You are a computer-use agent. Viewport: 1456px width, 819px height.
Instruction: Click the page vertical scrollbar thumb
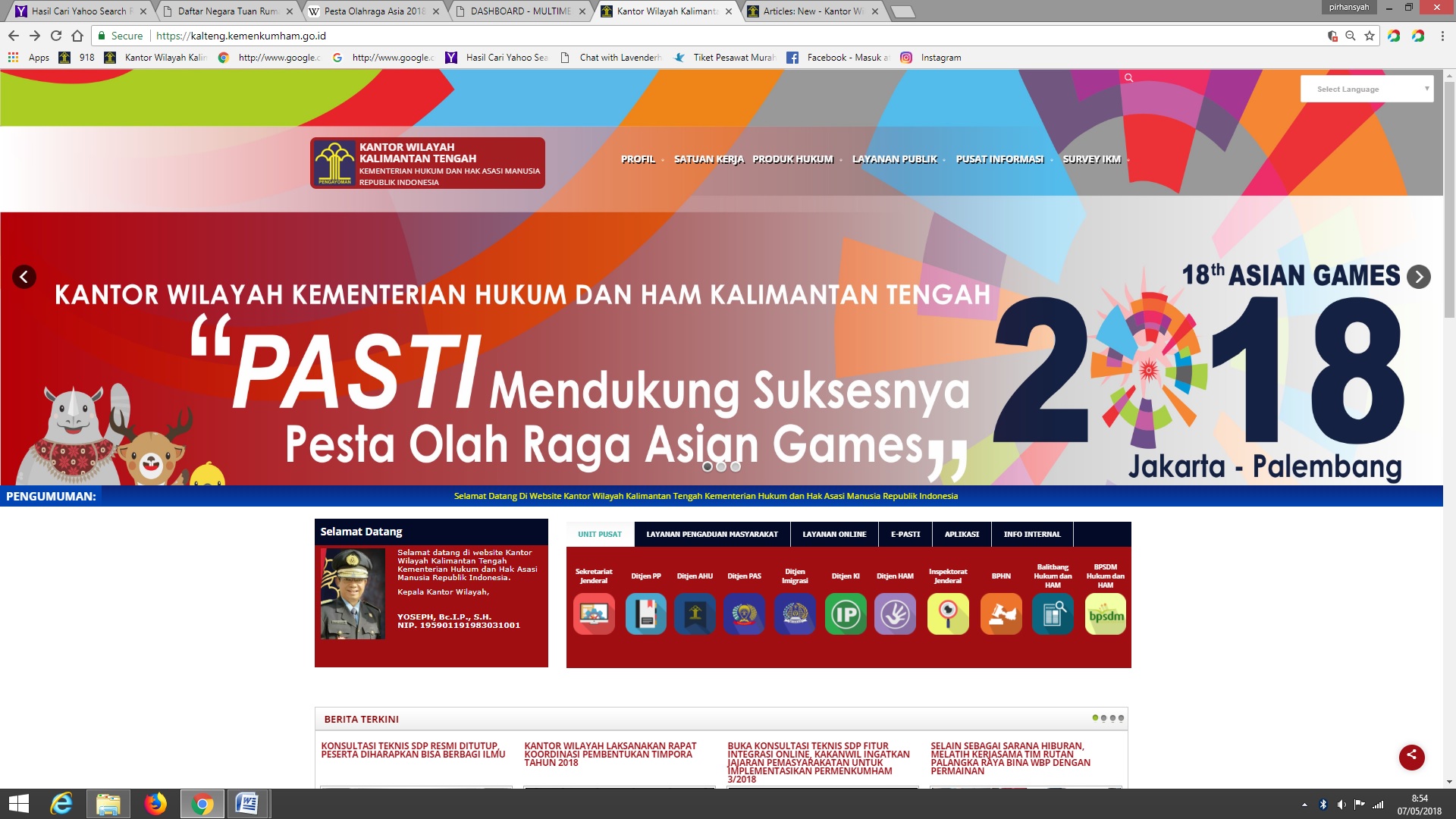[1449, 201]
